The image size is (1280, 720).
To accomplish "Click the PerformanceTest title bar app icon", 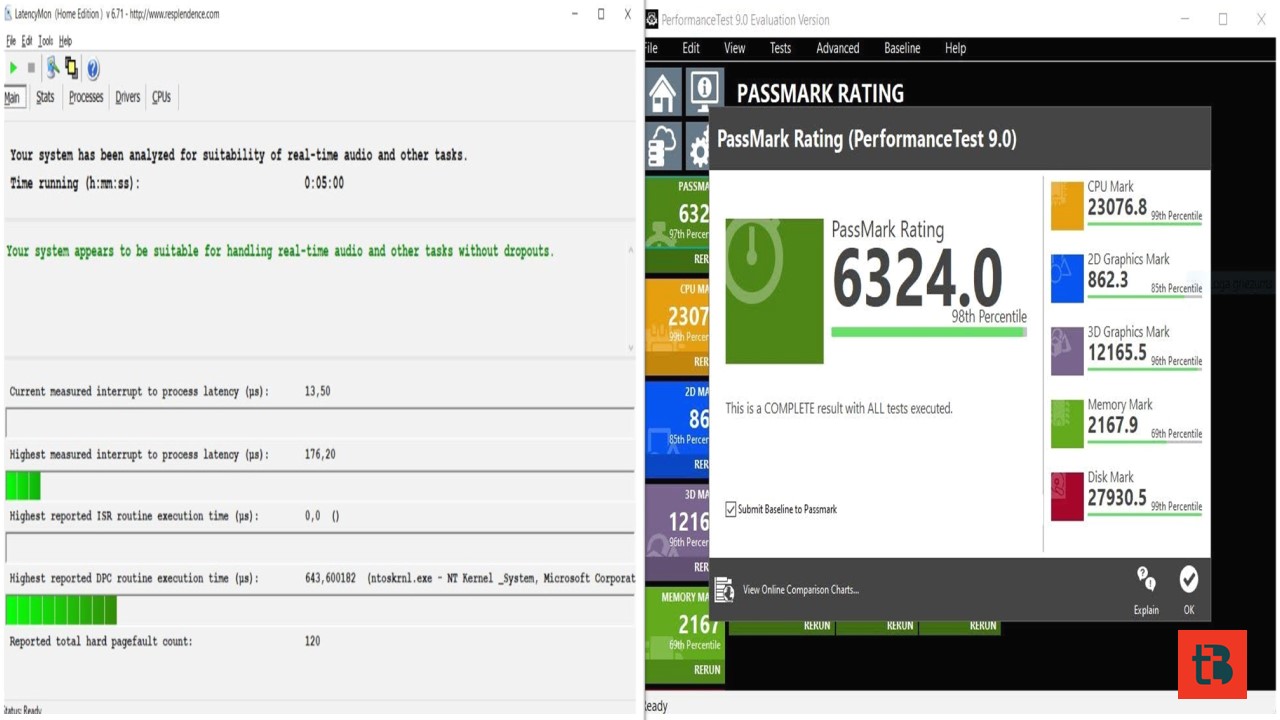I will coord(652,19).
